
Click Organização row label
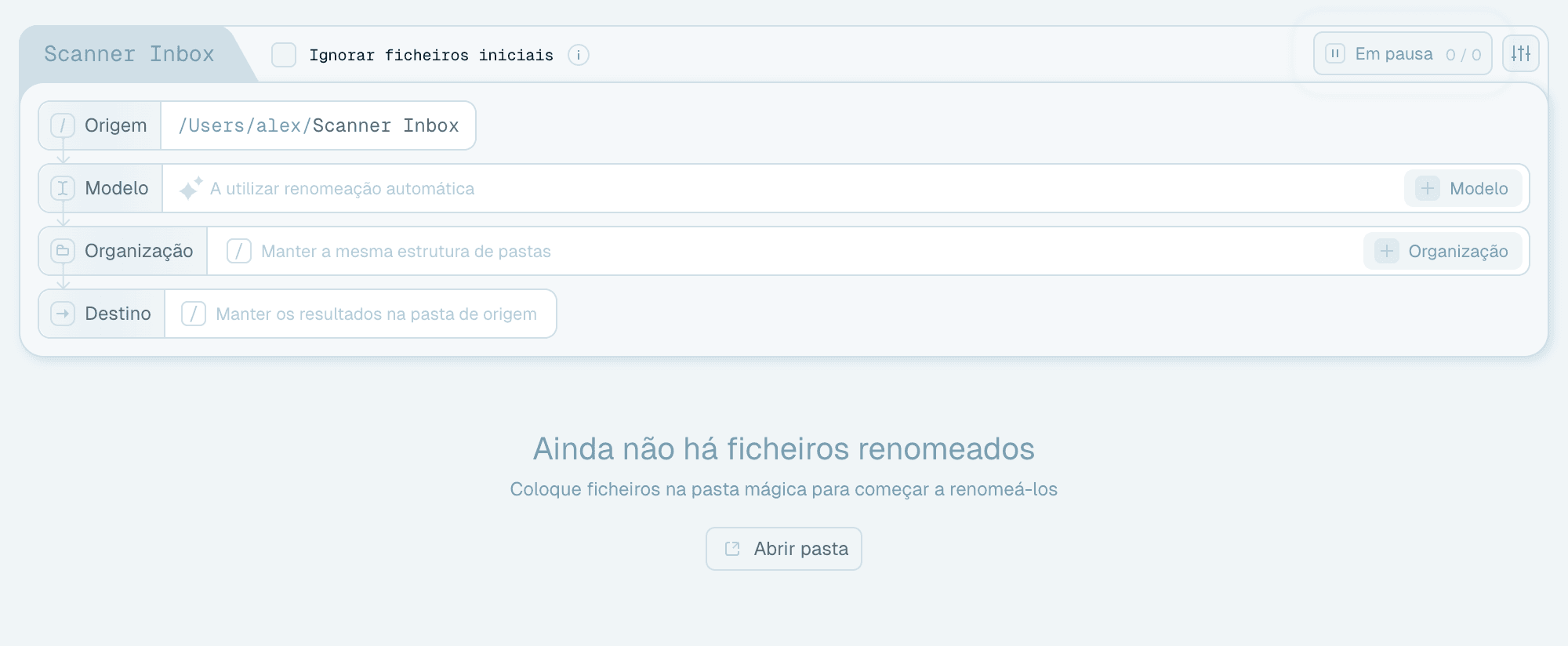click(139, 251)
